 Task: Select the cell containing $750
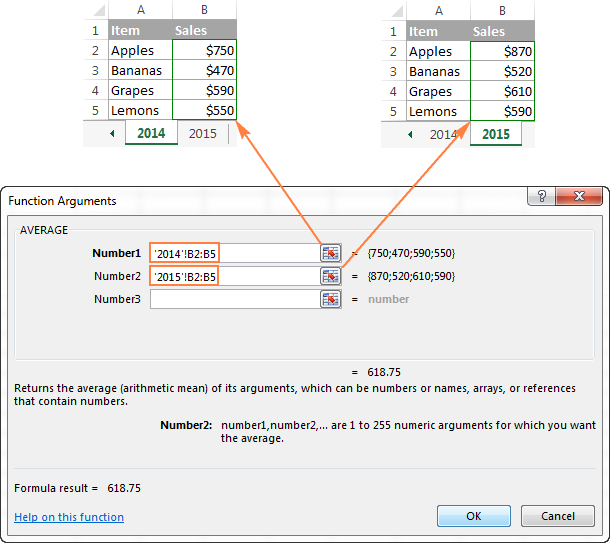[x=205, y=51]
